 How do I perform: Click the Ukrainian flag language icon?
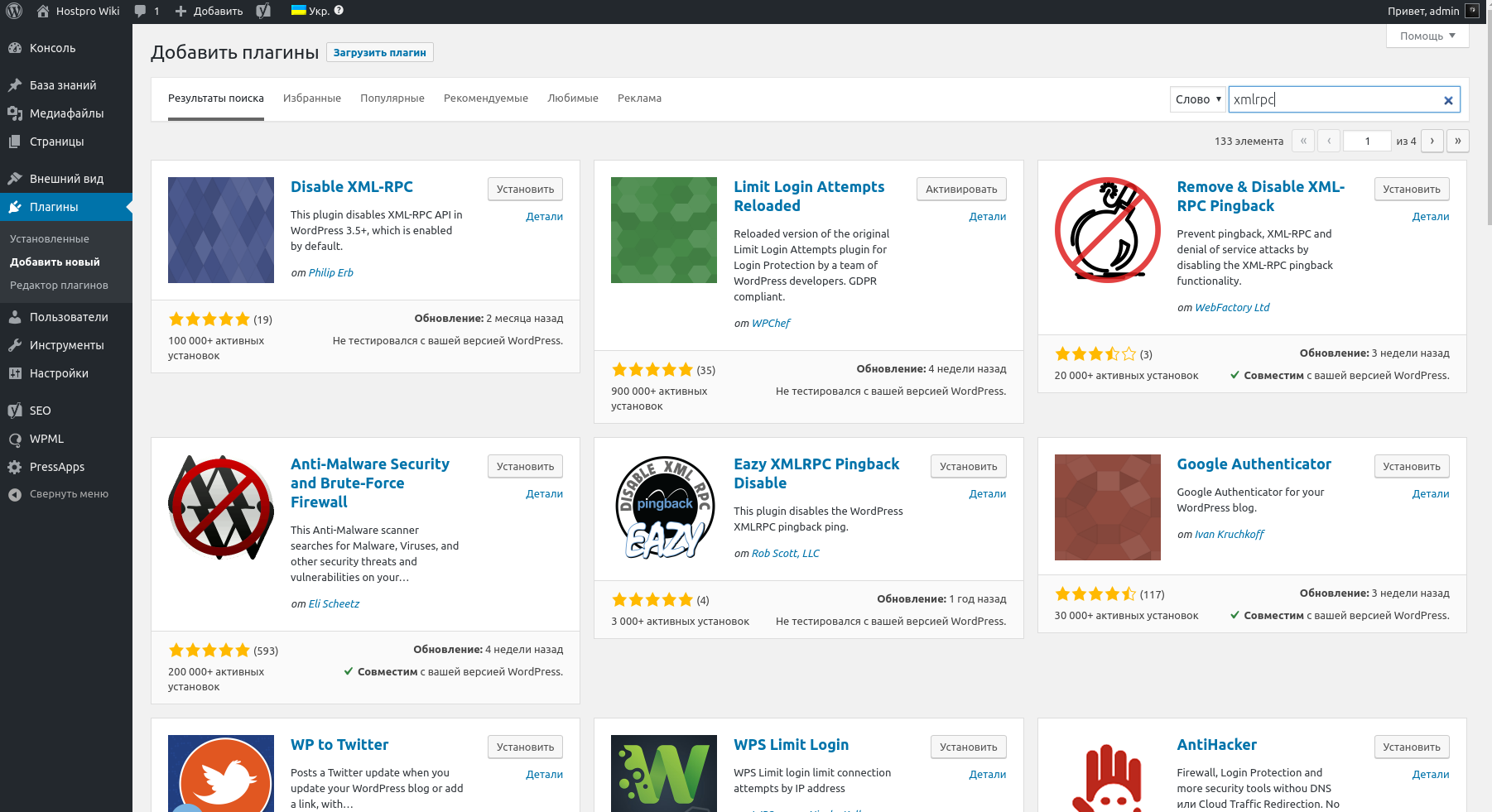(297, 10)
